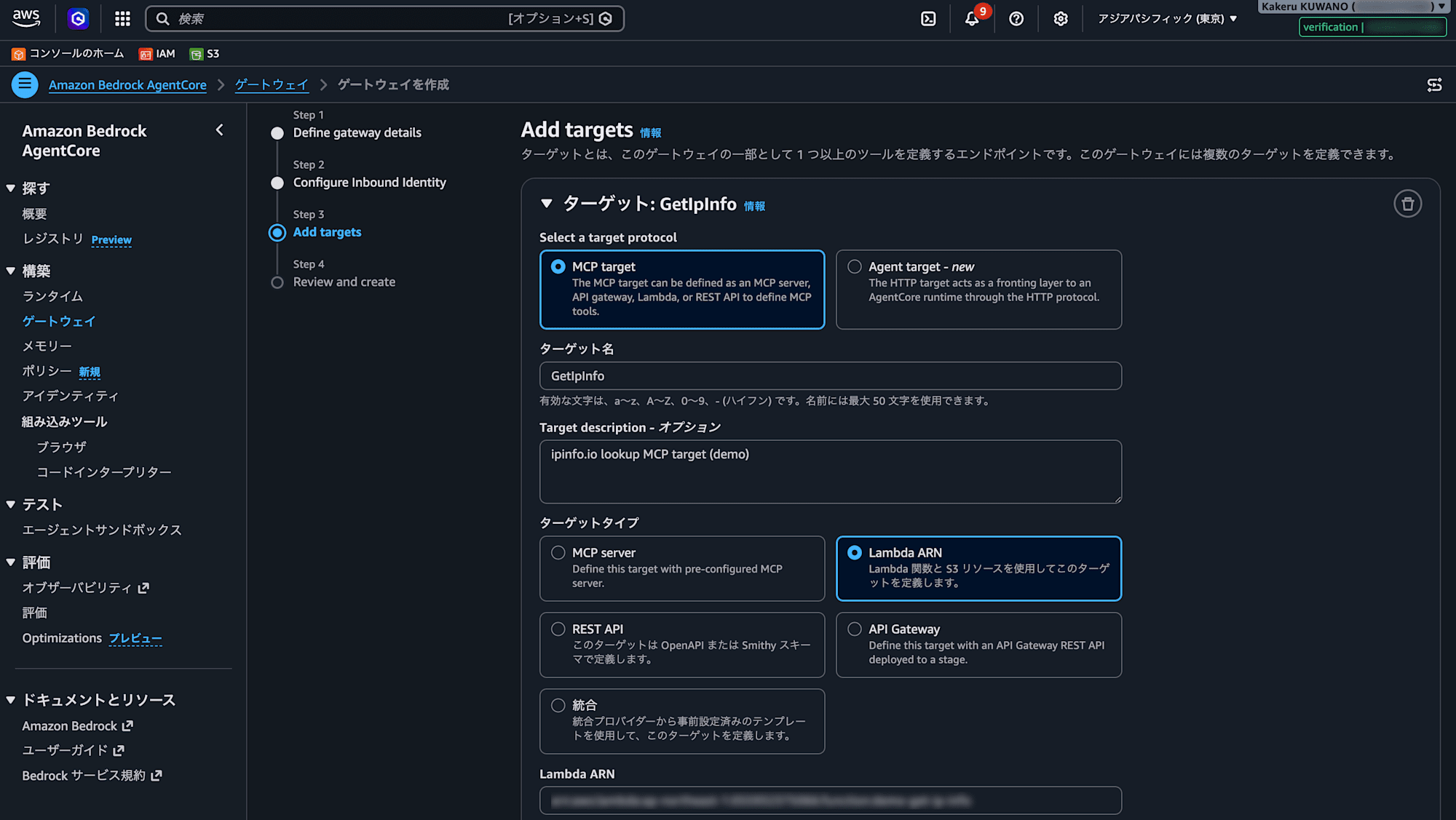Click ゲートウェイ breadcrumb link

[272, 85]
